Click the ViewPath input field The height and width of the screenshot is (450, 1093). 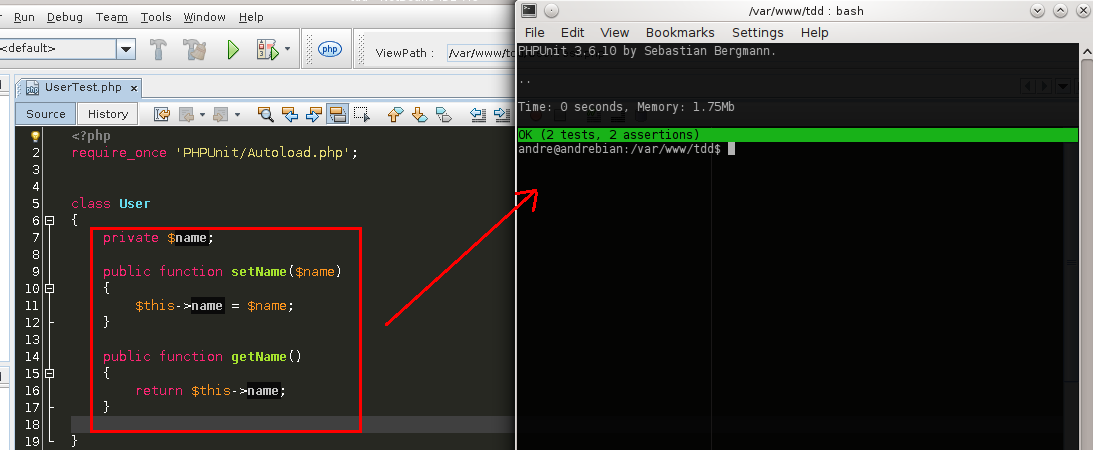(x=480, y=53)
